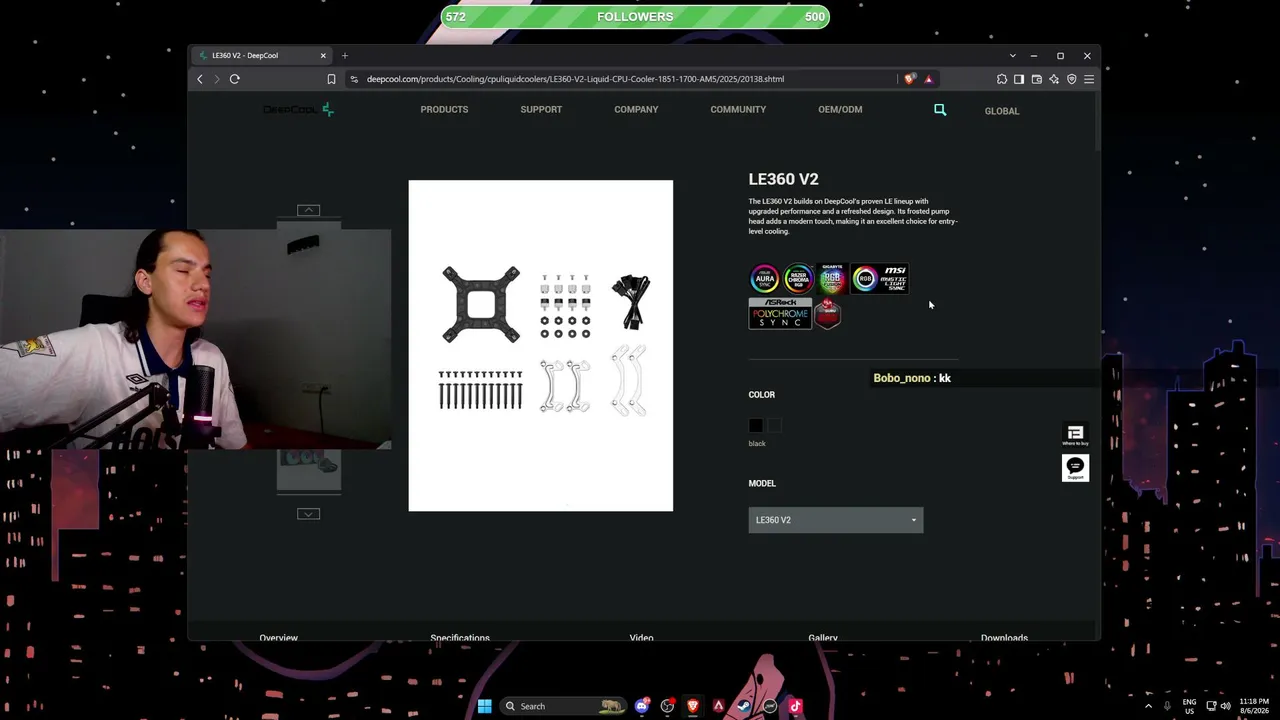The width and height of the screenshot is (1280, 720).
Task: Open the Support chat bubble icon
Action: coord(1075,468)
